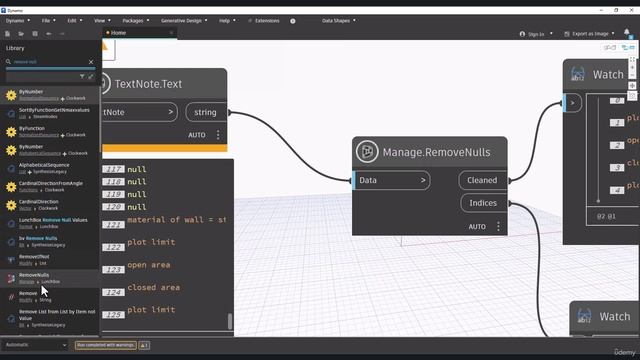
Task: Click the search magnifier icon in Library
Action: [x=8, y=62]
